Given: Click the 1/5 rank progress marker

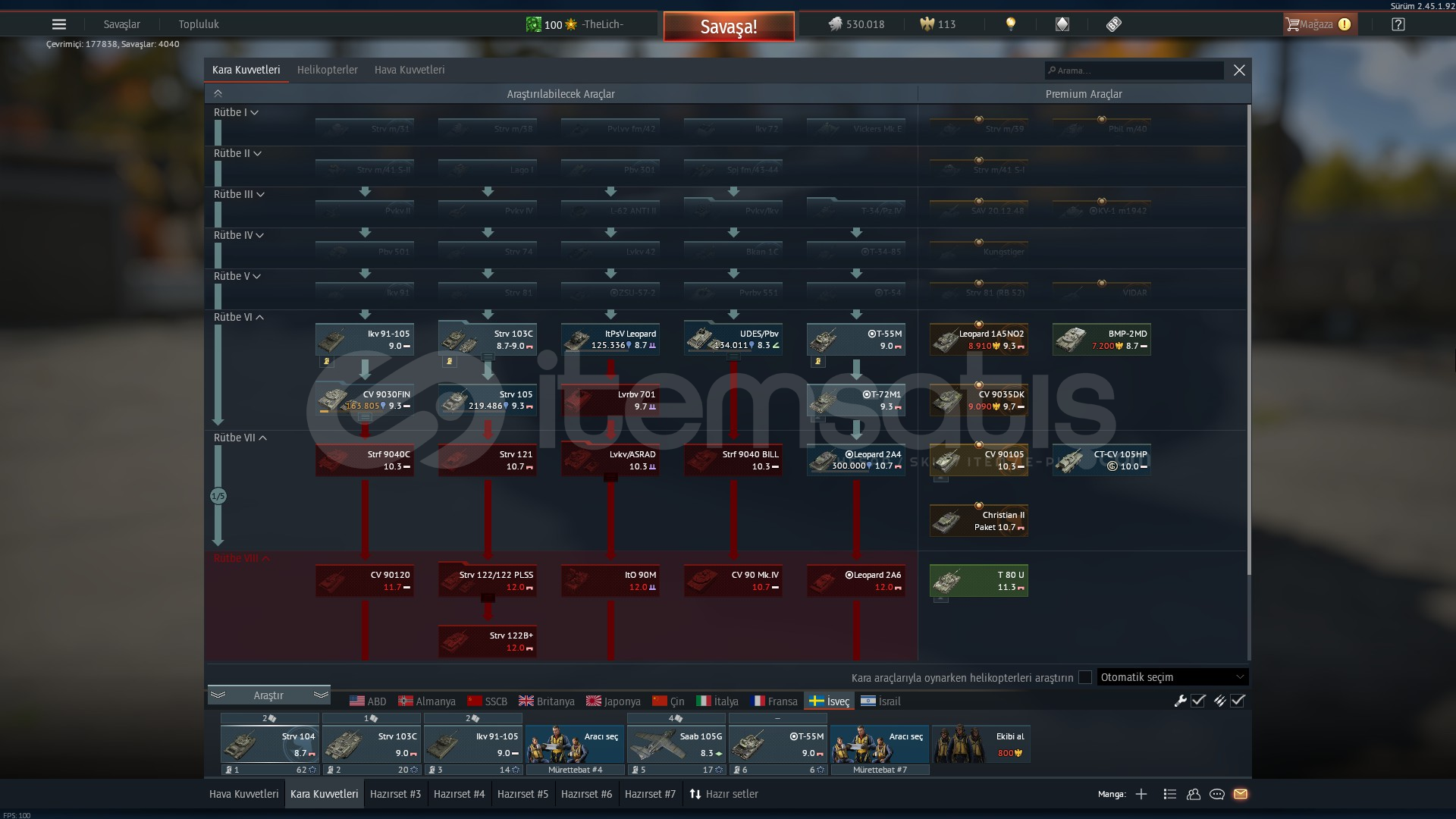Looking at the screenshot, I should coord(218,496).
